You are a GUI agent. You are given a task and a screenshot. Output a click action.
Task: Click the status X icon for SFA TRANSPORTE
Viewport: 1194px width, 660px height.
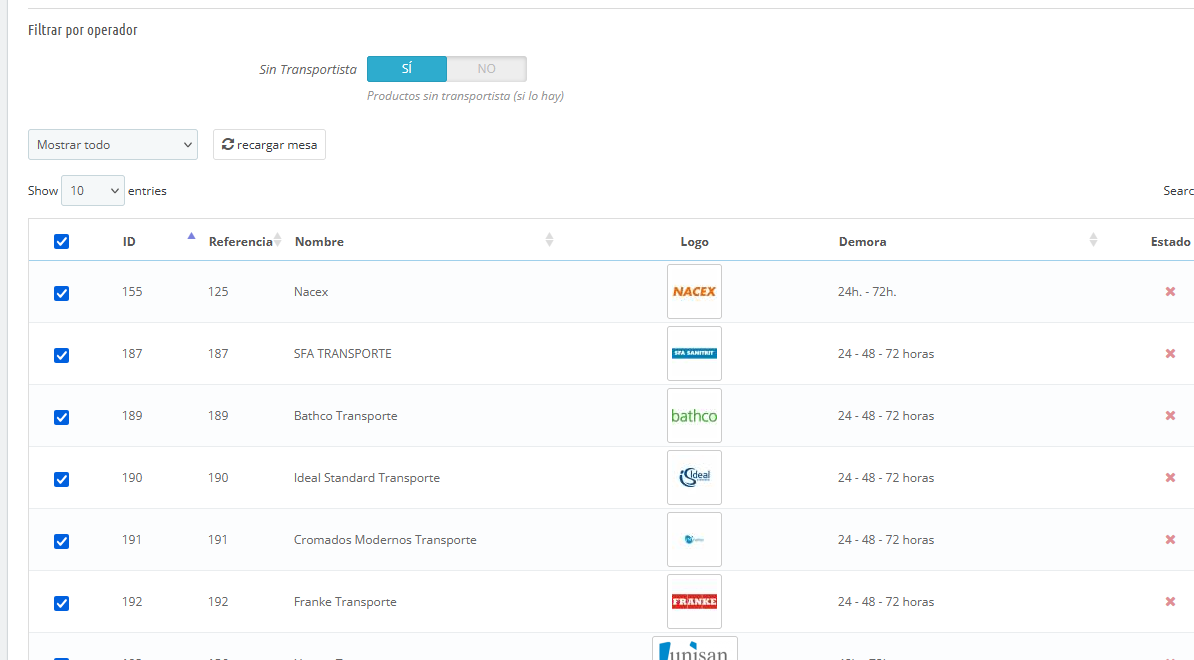[1170, 354]
